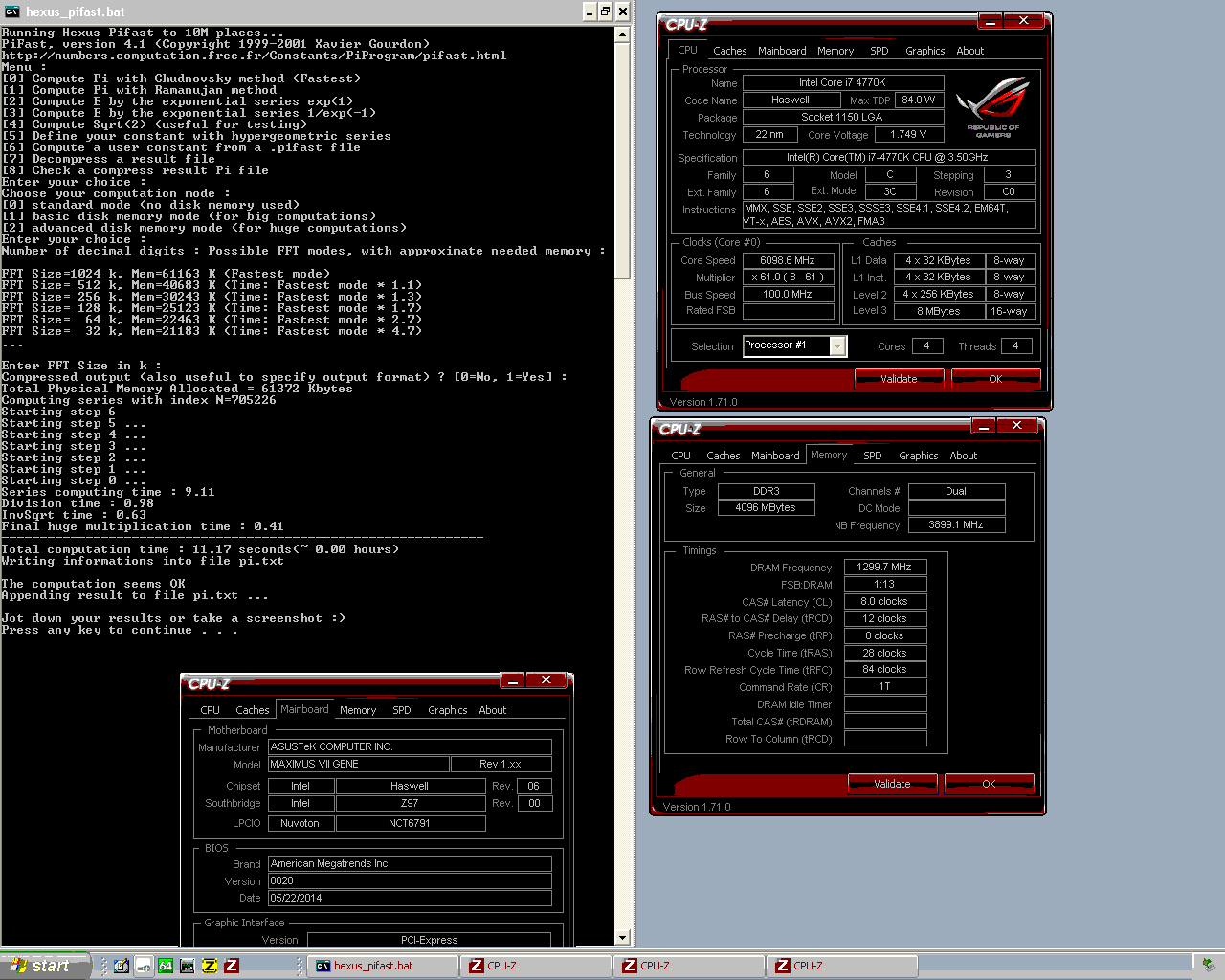Open About tab in the Motherboard CPU-Z window
1225x980 pixels.
click(493, 710)
